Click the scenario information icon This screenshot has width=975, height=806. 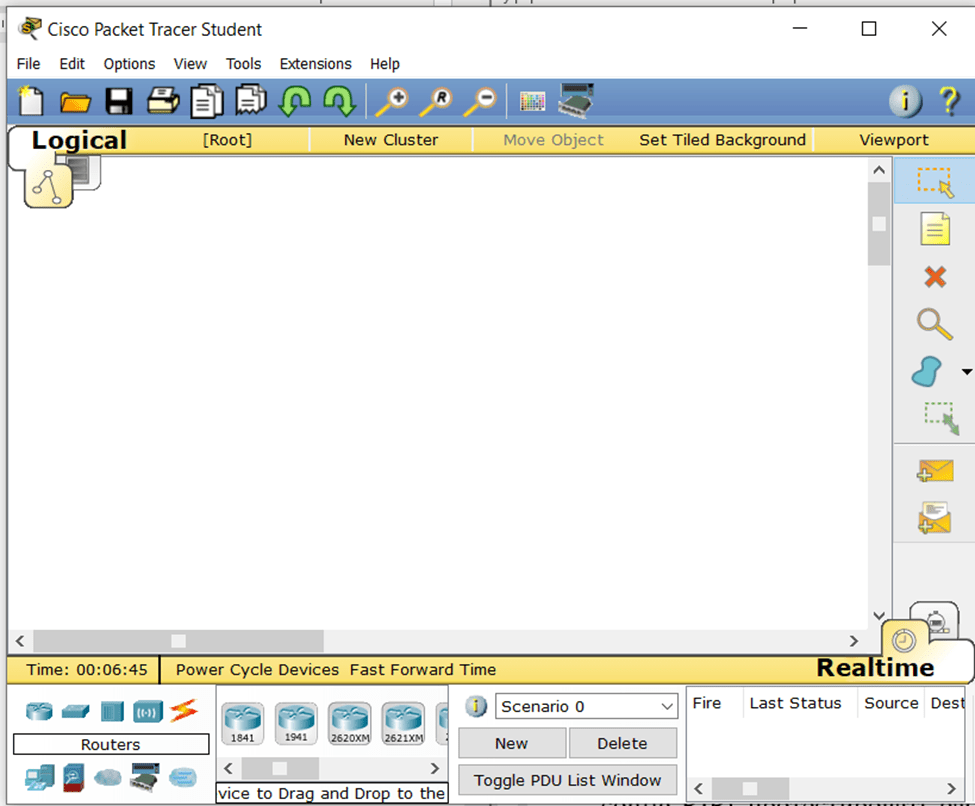tap(476, 706)
